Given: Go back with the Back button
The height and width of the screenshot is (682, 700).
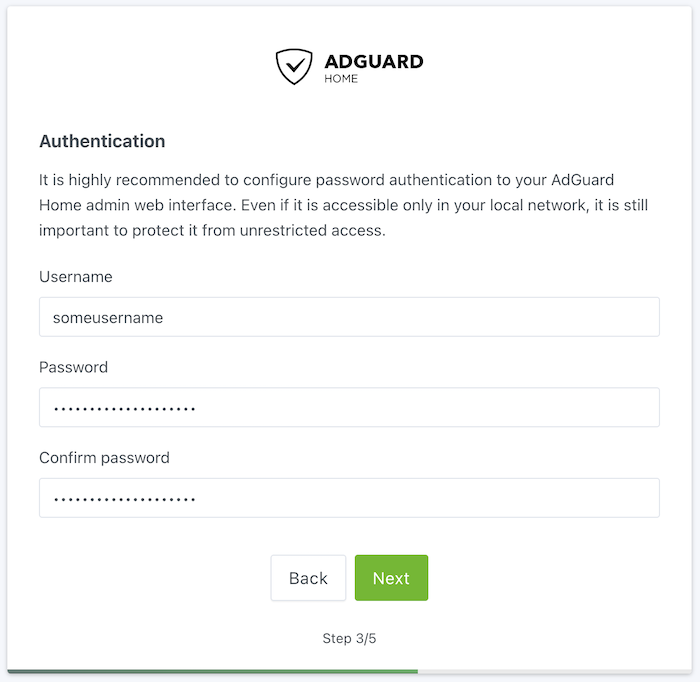Looking at the screenshot, I should pos(308,578).
